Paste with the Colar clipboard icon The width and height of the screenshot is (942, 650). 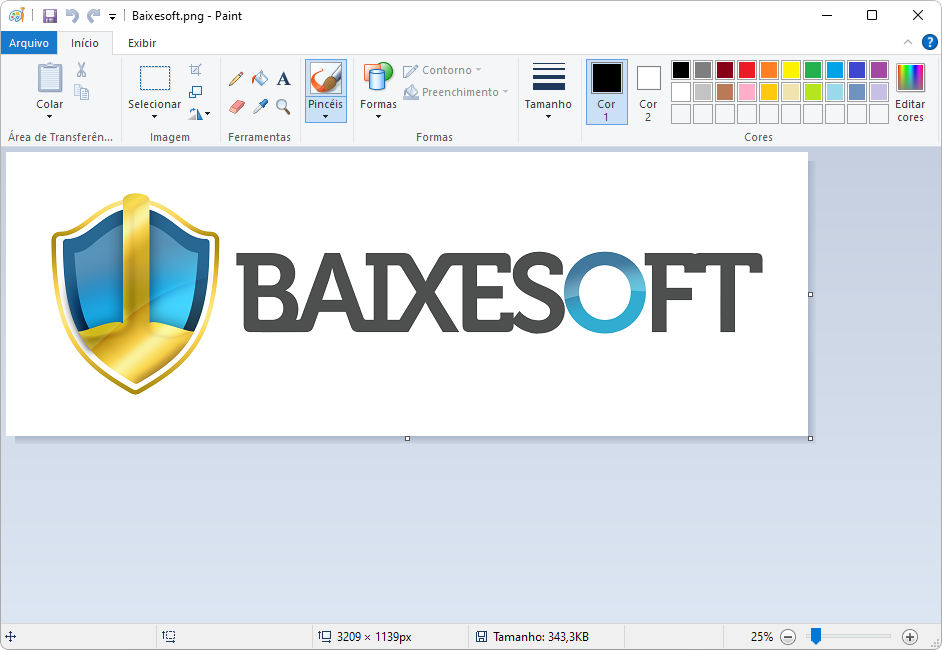[x=50, y=78]
